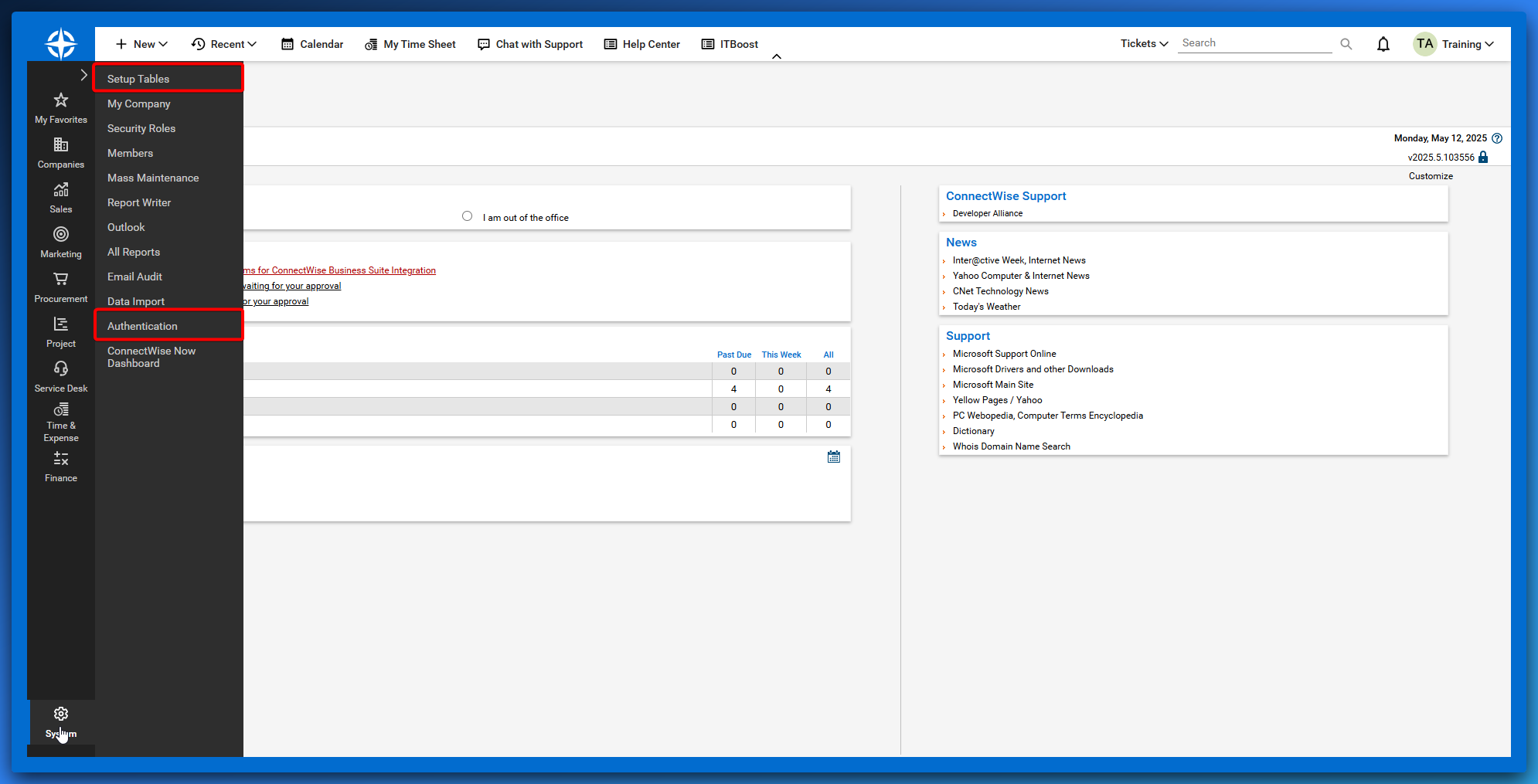Click the ConnectWise Business Suite Integration link
Screen dimensions: 1538x784
(x=340, y=270)
